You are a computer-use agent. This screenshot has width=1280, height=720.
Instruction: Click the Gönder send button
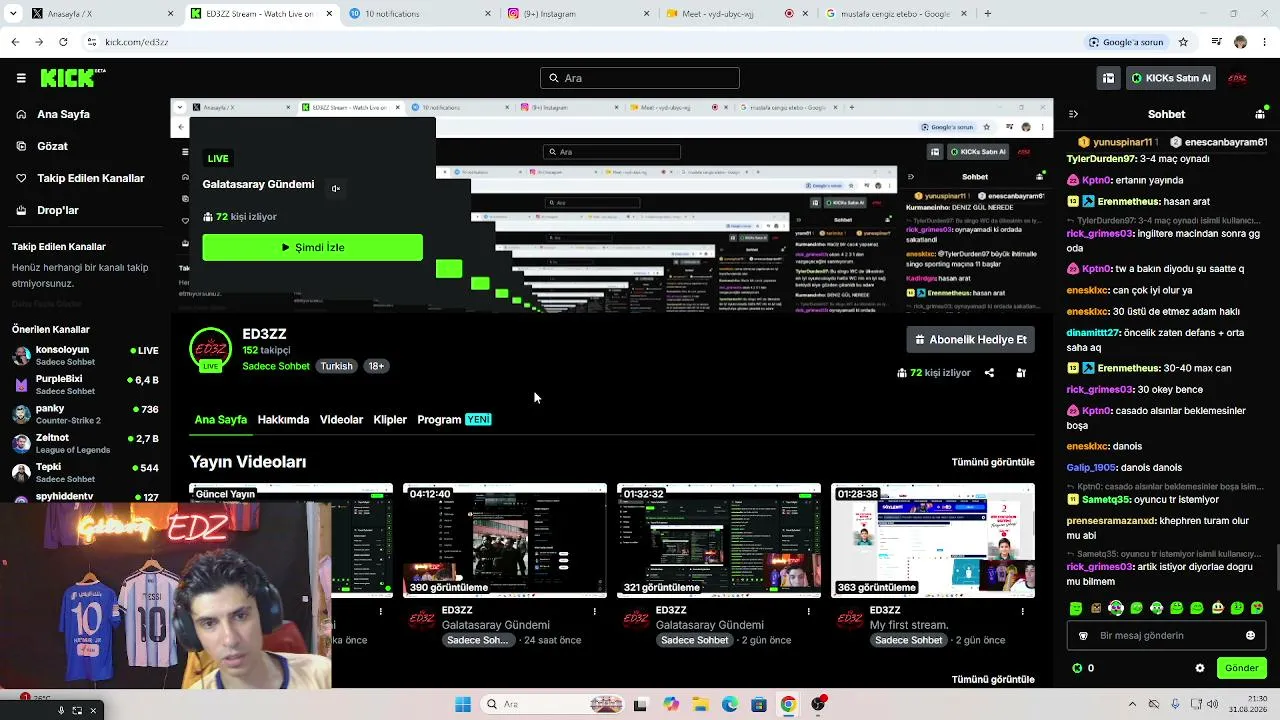1241,668
